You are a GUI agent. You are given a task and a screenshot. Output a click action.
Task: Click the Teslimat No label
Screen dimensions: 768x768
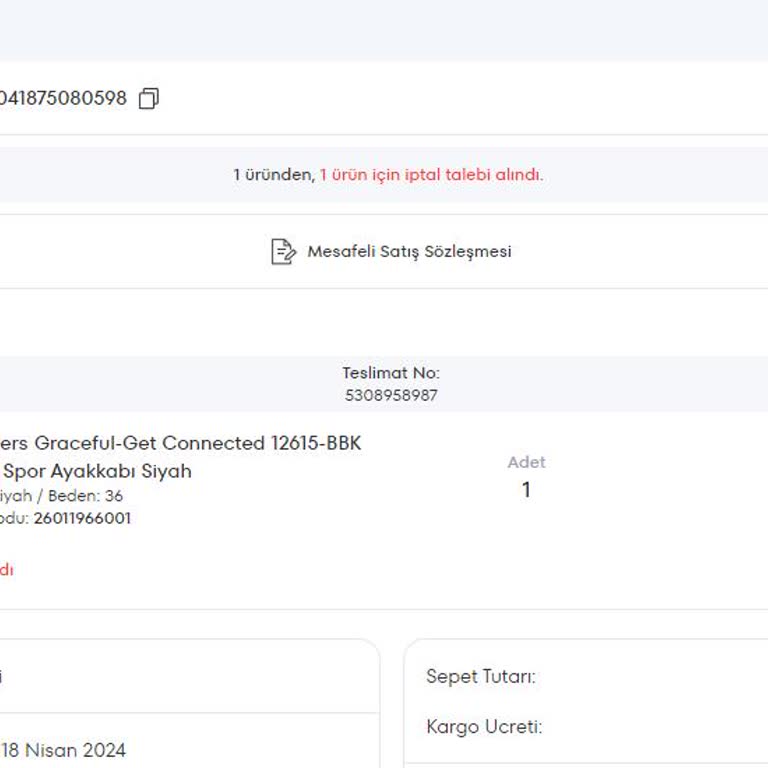point(390,373)
